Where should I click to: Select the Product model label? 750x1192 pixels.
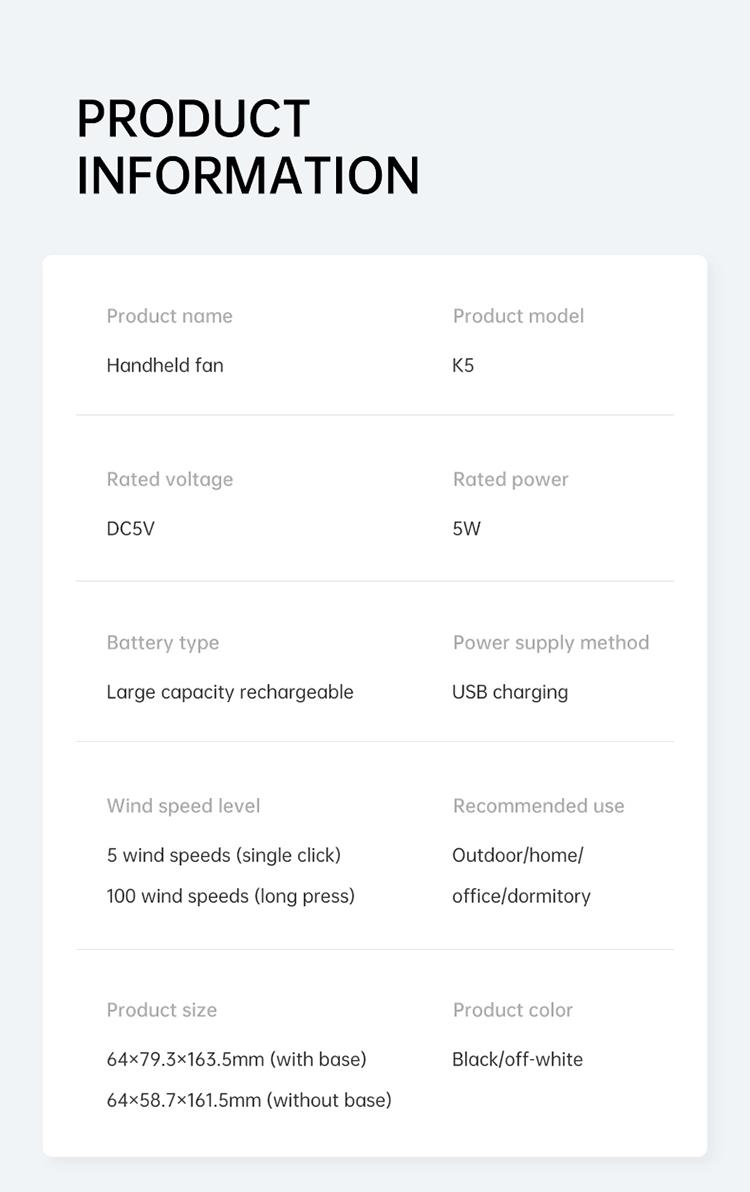click(x=518, y=316)
